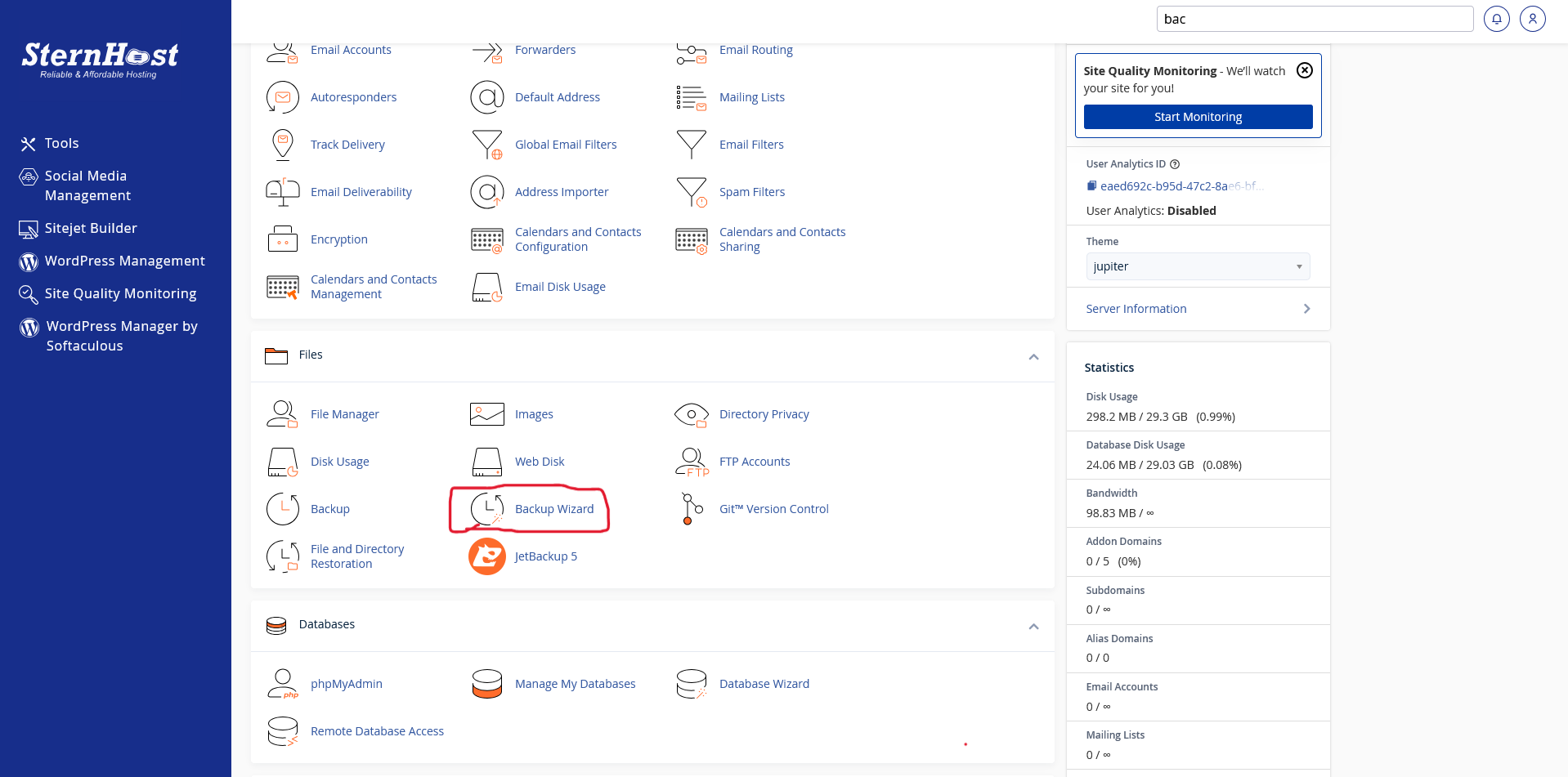Screen dimensions: 1568x777
Task: Select Tools in the sidebar
Action: [61, 144]
